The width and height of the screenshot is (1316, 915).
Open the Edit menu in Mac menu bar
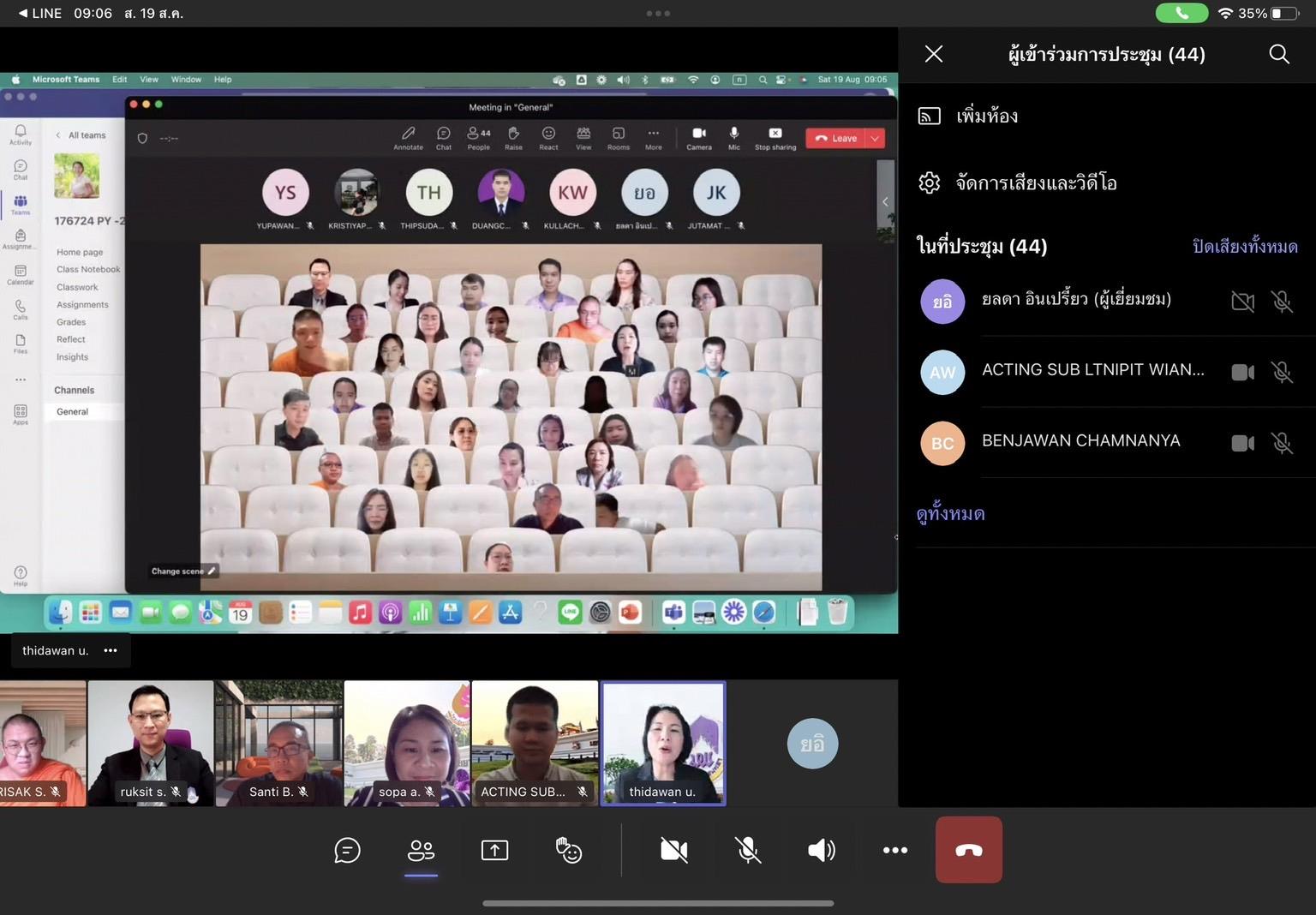pos(120,80)
